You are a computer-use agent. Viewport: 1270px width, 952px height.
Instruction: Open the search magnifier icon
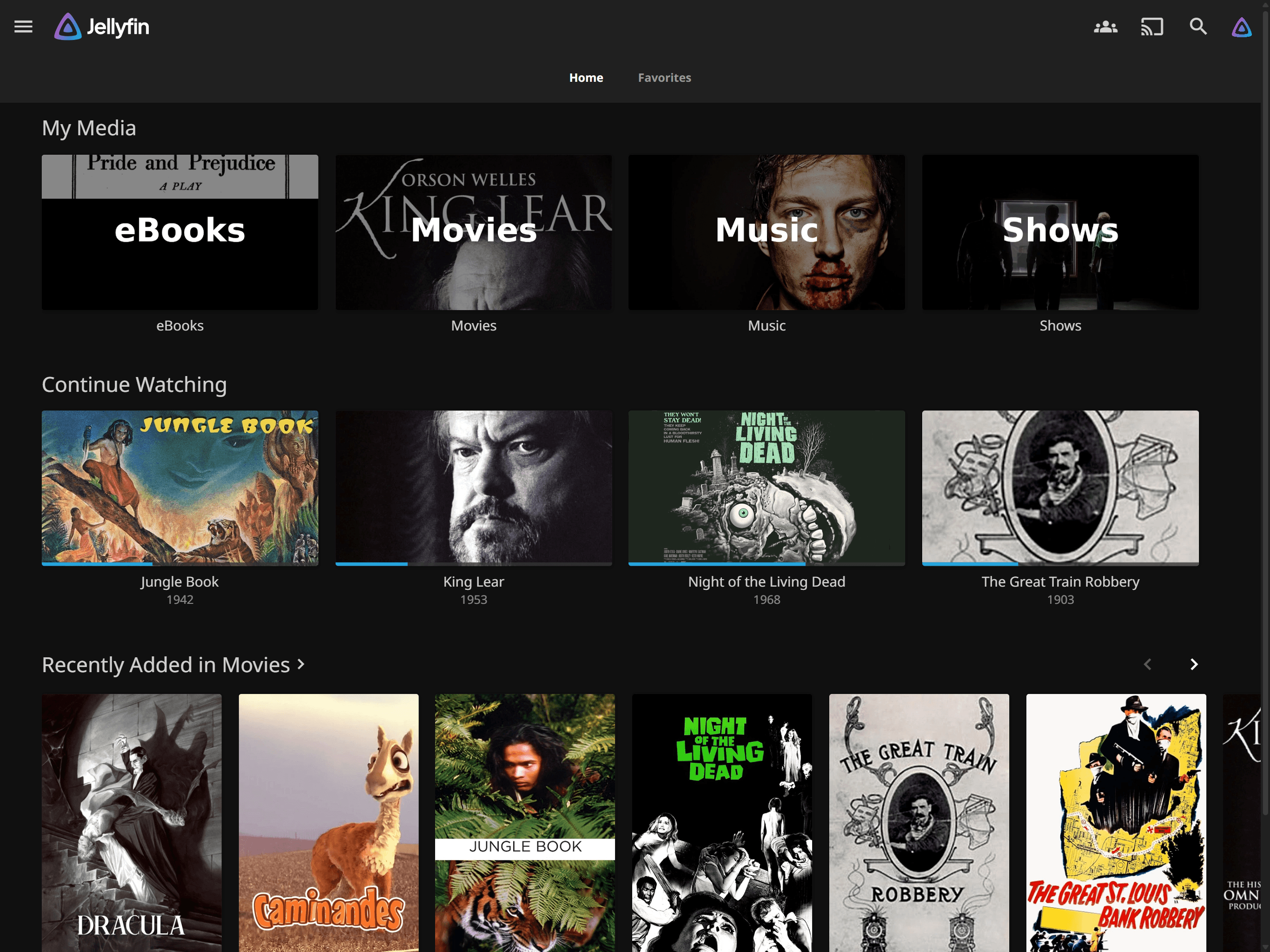pos(1197,26)
